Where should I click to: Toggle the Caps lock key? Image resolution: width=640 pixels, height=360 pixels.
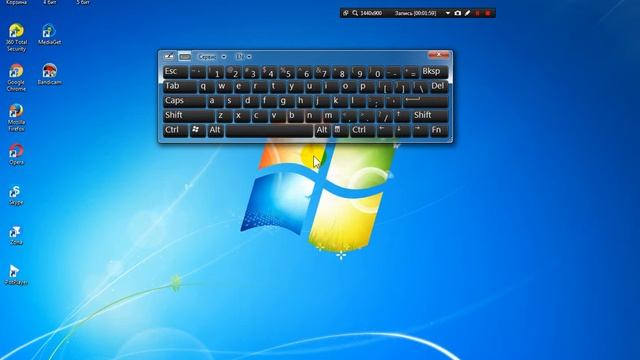184,101
